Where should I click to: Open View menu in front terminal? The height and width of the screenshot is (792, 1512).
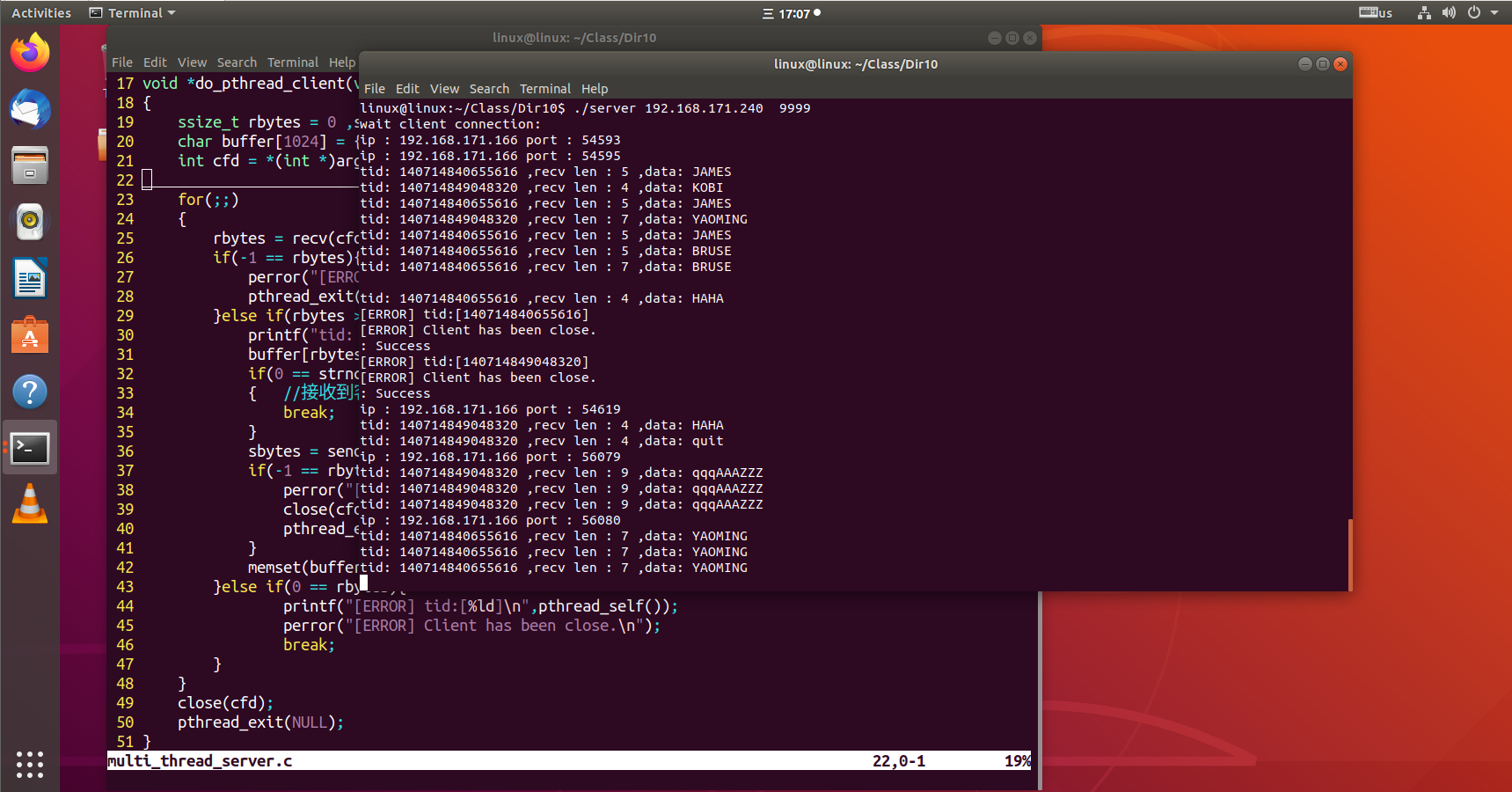[444, 89]
